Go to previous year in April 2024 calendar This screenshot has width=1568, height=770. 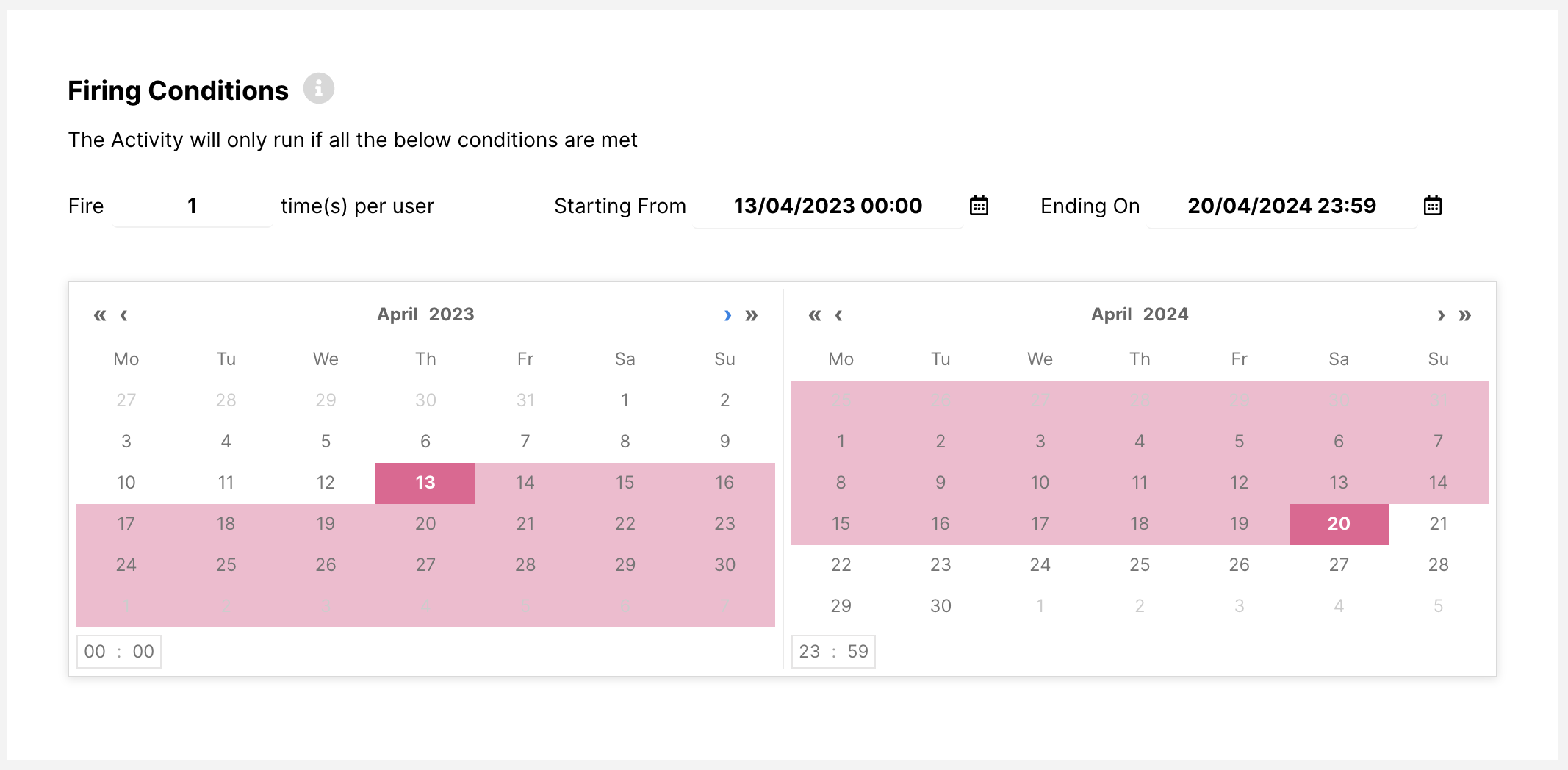(x=814, y=315)
